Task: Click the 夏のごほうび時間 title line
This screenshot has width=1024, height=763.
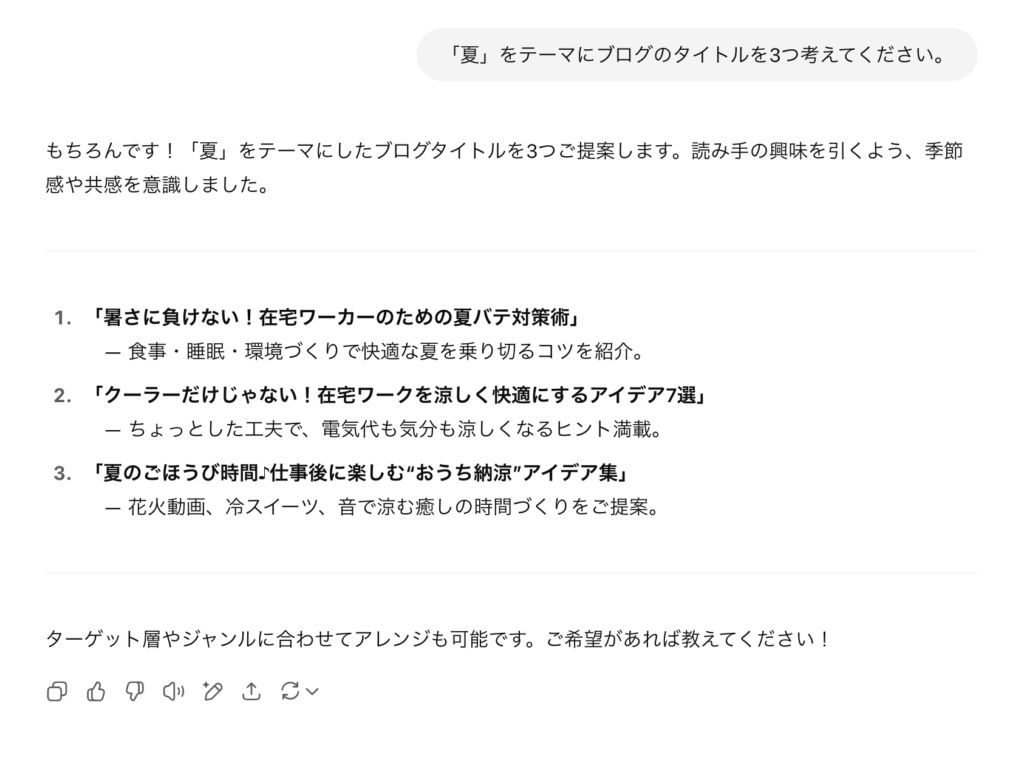Action: pyautogui.click(x=365, y=473)
